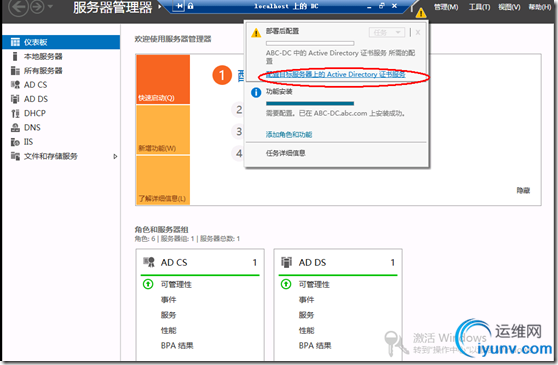Click the IIS icon in sidebar
The width and height of the screenshot is (558, 365).
[x=15, y=142]
